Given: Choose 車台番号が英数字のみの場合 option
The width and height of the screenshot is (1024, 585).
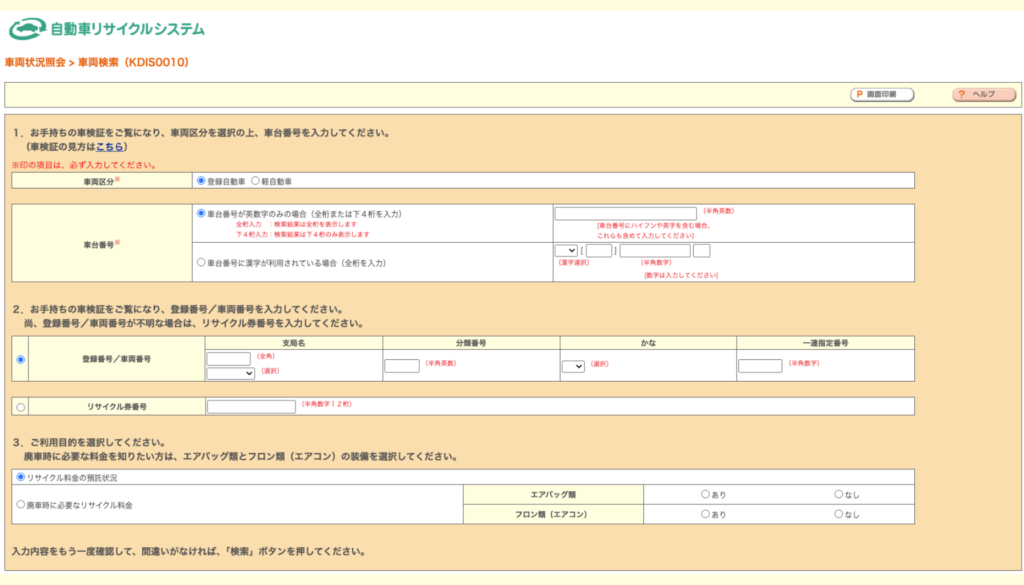Looking at the screenshot, I should (x=202, y=213).
